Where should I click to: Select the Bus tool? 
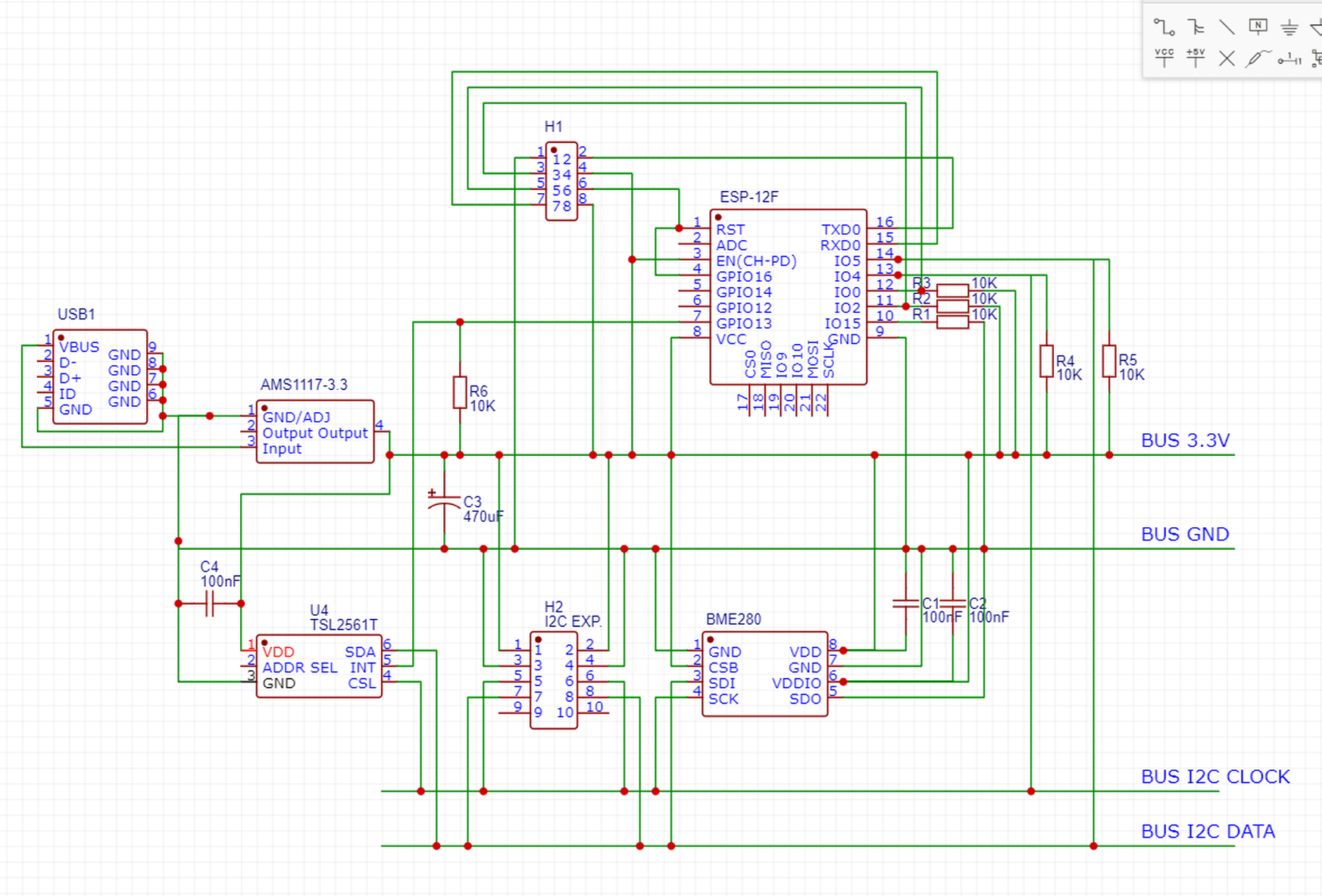(x=1197, y=27)
